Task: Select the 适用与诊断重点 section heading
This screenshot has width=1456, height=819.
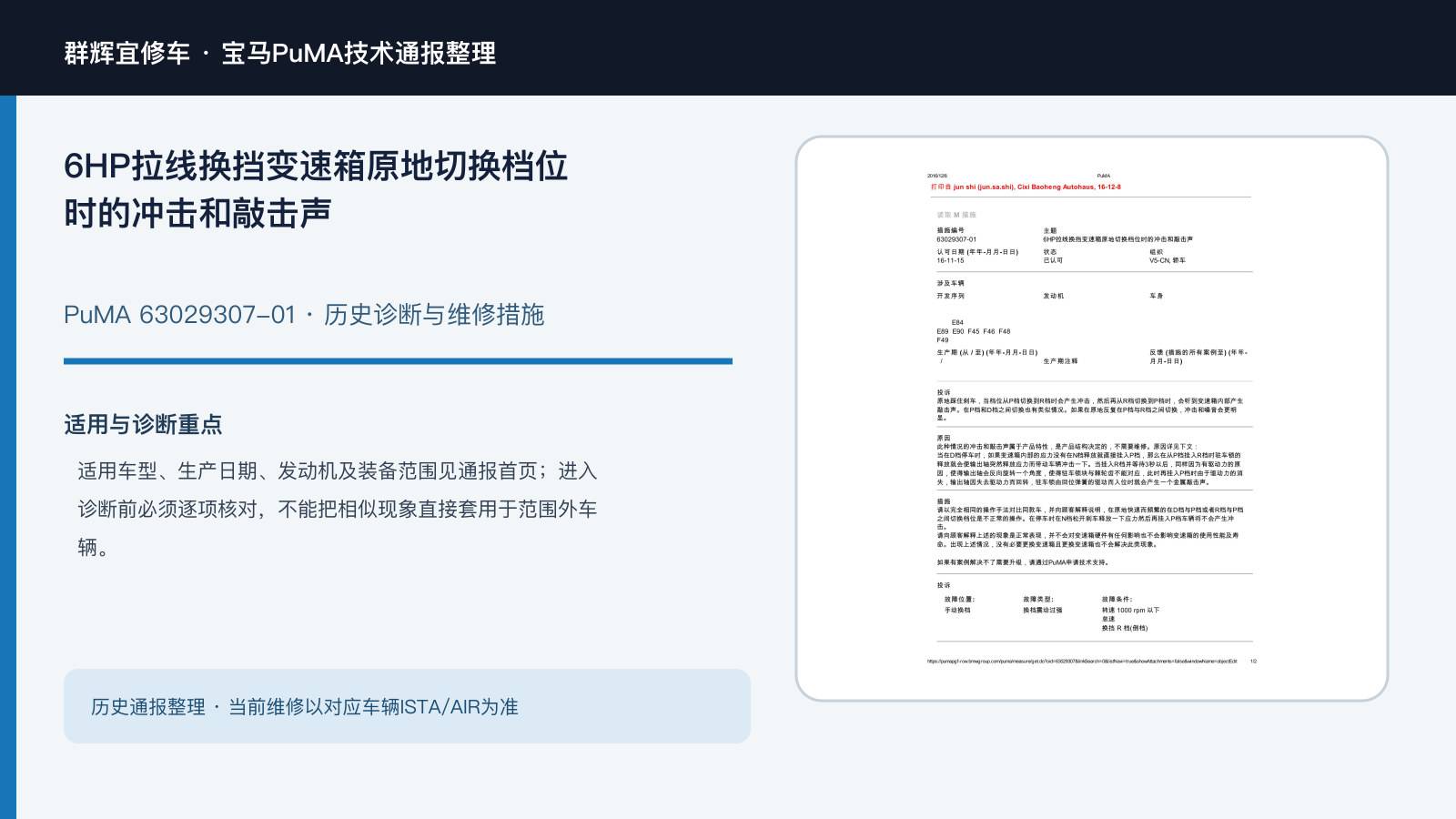Action: point(143,425)
